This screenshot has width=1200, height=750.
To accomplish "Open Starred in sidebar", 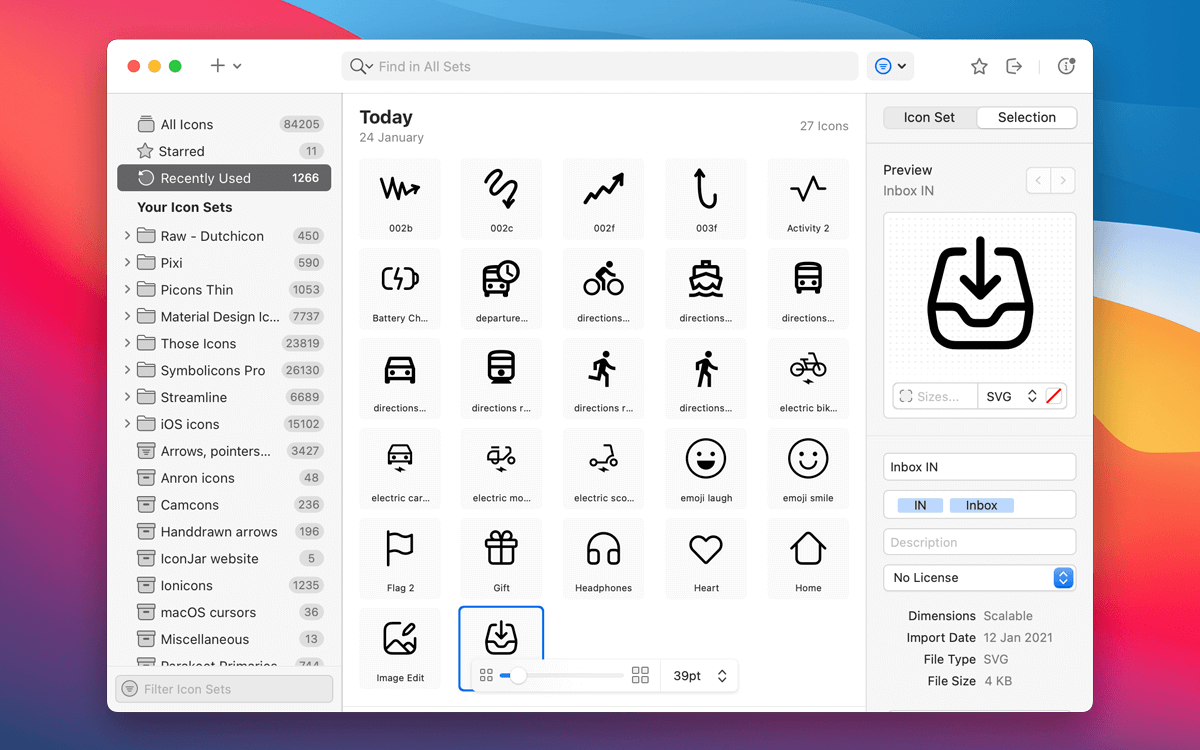I will click(x=224, y=151).
